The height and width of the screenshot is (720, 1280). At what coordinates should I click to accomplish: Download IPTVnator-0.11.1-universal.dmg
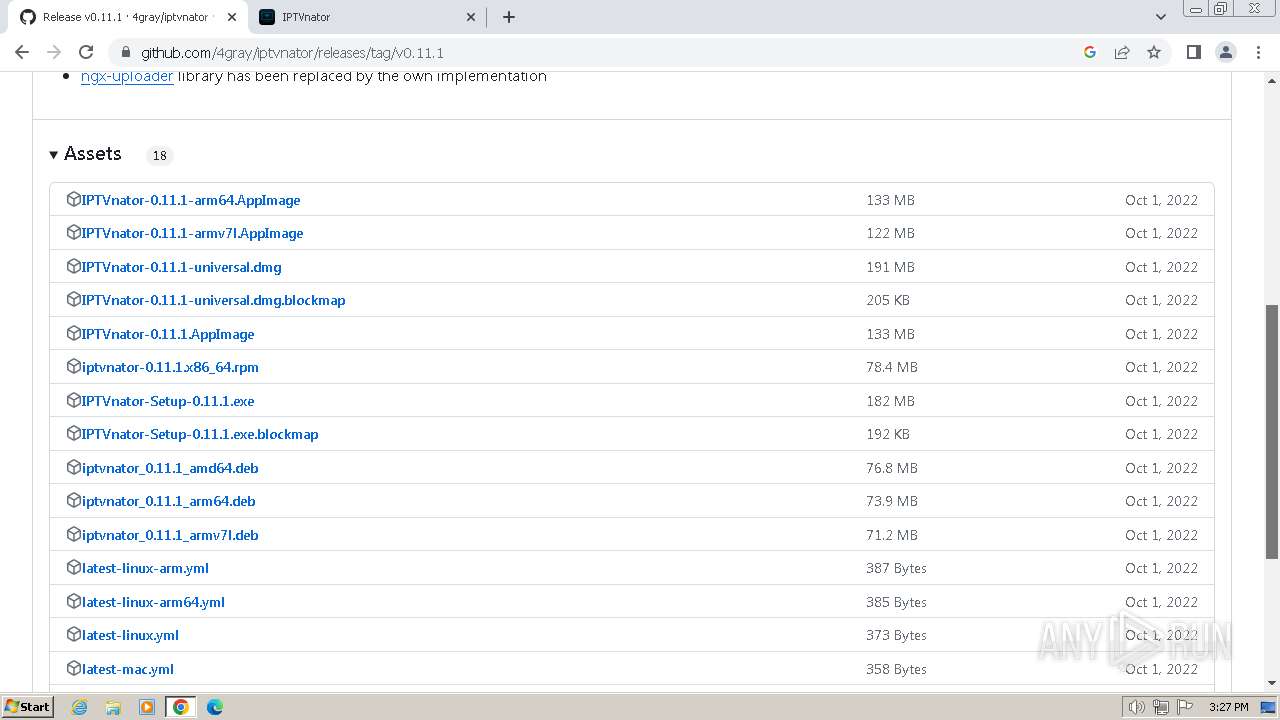pos(181,267)
